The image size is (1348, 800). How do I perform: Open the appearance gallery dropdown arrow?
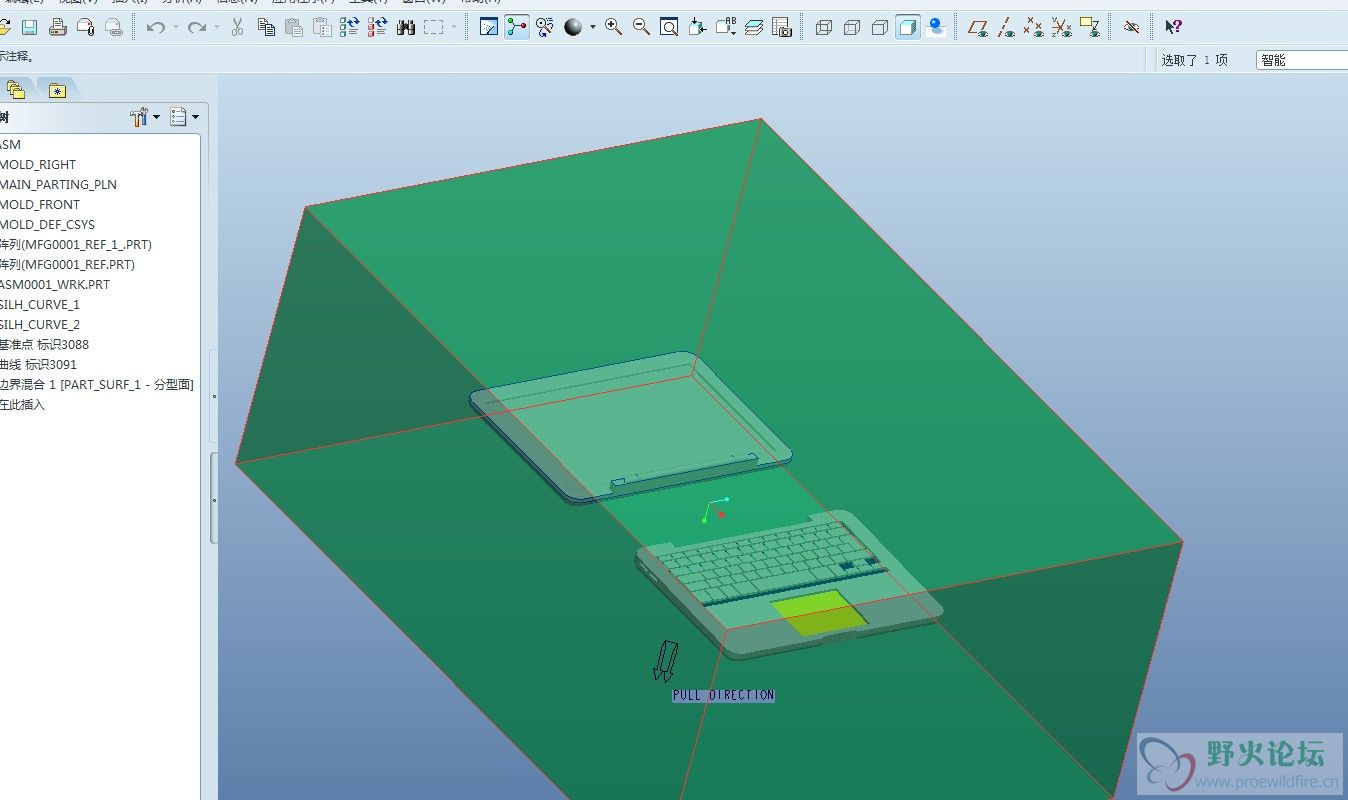pos(592,28)
